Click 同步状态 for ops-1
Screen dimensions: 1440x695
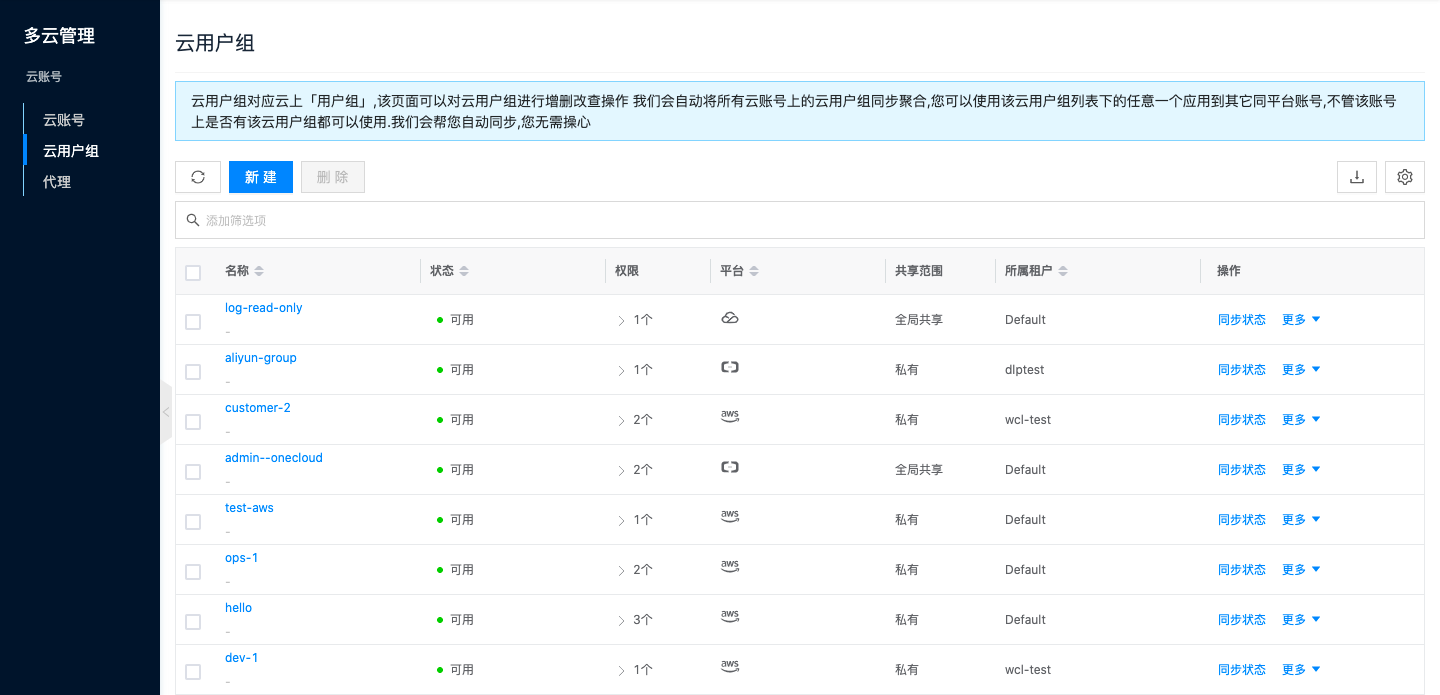point(1242,570)
